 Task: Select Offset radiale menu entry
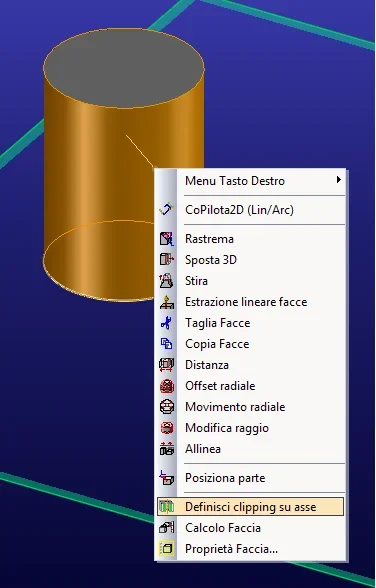tap(250, 386)
